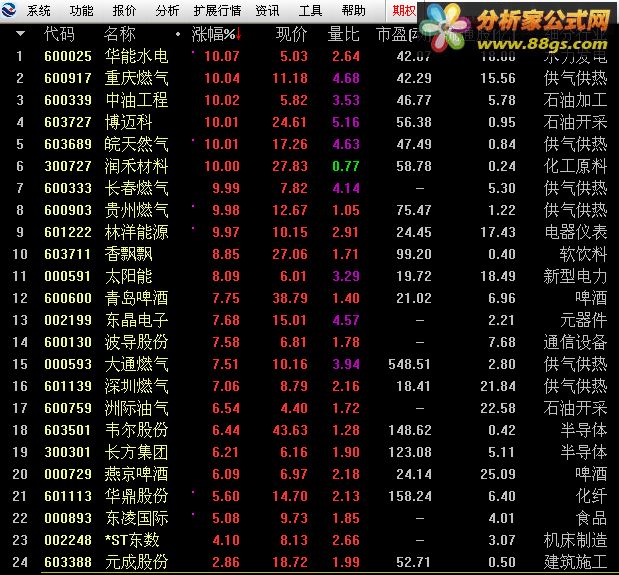Open the 帮助 menu
This screenshot has height=575, width=619.
point(353,11)
